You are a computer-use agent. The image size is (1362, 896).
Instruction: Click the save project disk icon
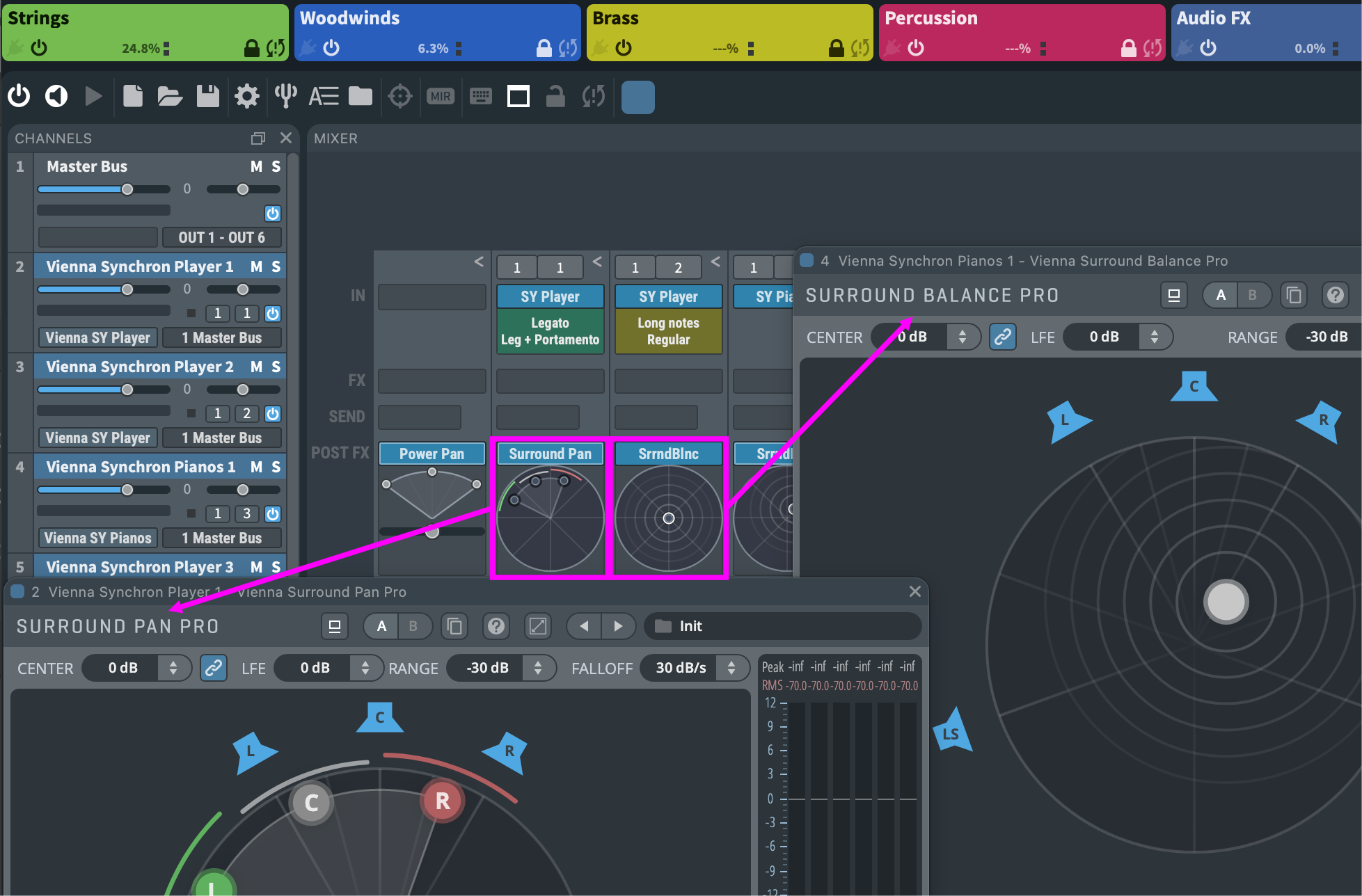207,96
